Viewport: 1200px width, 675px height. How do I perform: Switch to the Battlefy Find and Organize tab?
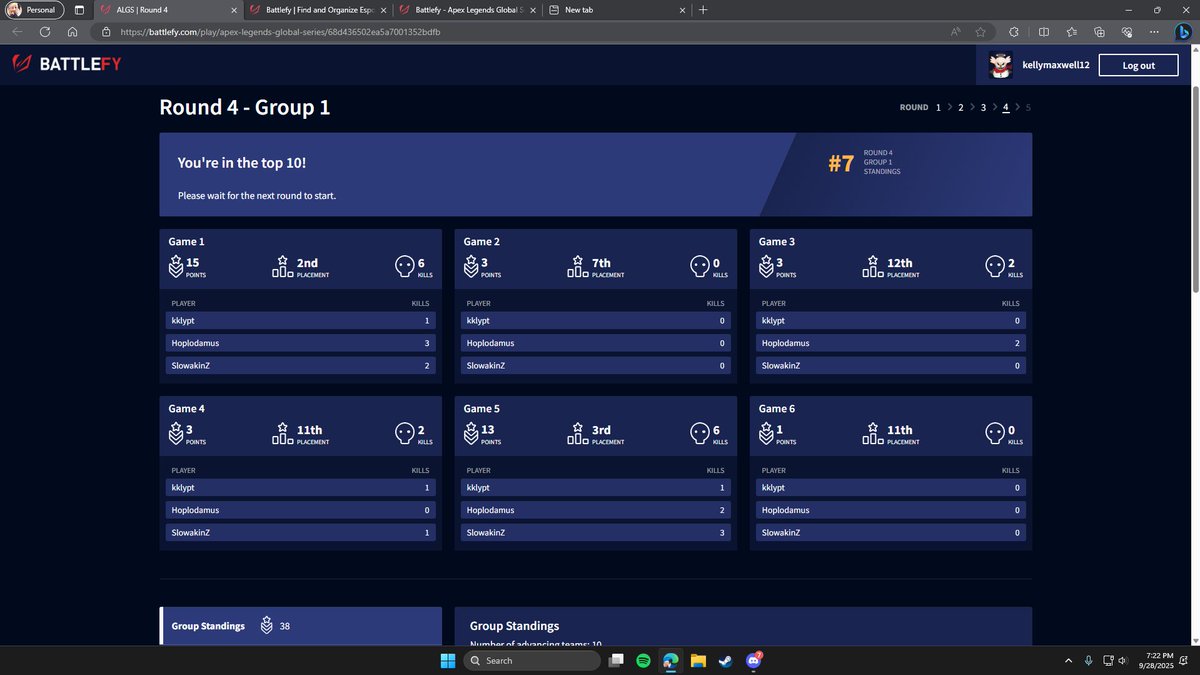(x=319, y=10)
